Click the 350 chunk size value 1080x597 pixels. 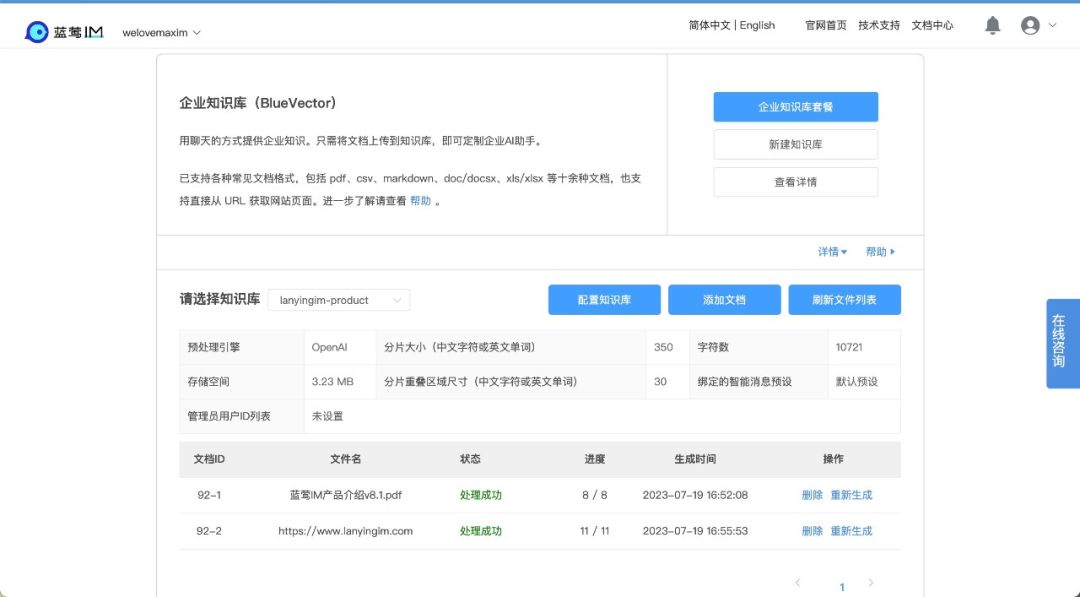[663, 347]
